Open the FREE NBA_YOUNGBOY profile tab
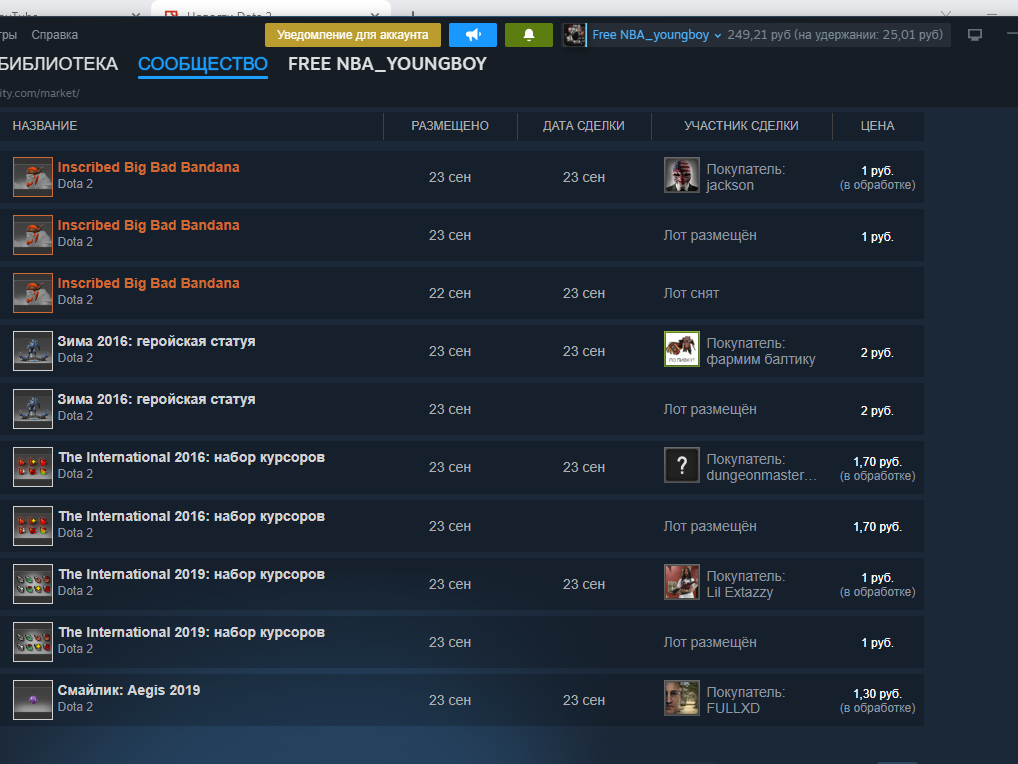The image size is (1018, 764). [x=387, y=64]
